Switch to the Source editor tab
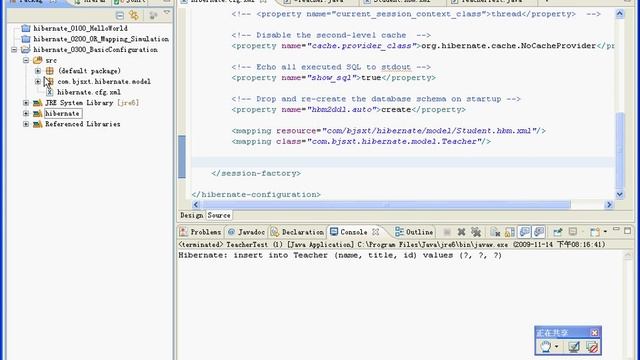This screenshot has width=640, height=360. (219, 215)
